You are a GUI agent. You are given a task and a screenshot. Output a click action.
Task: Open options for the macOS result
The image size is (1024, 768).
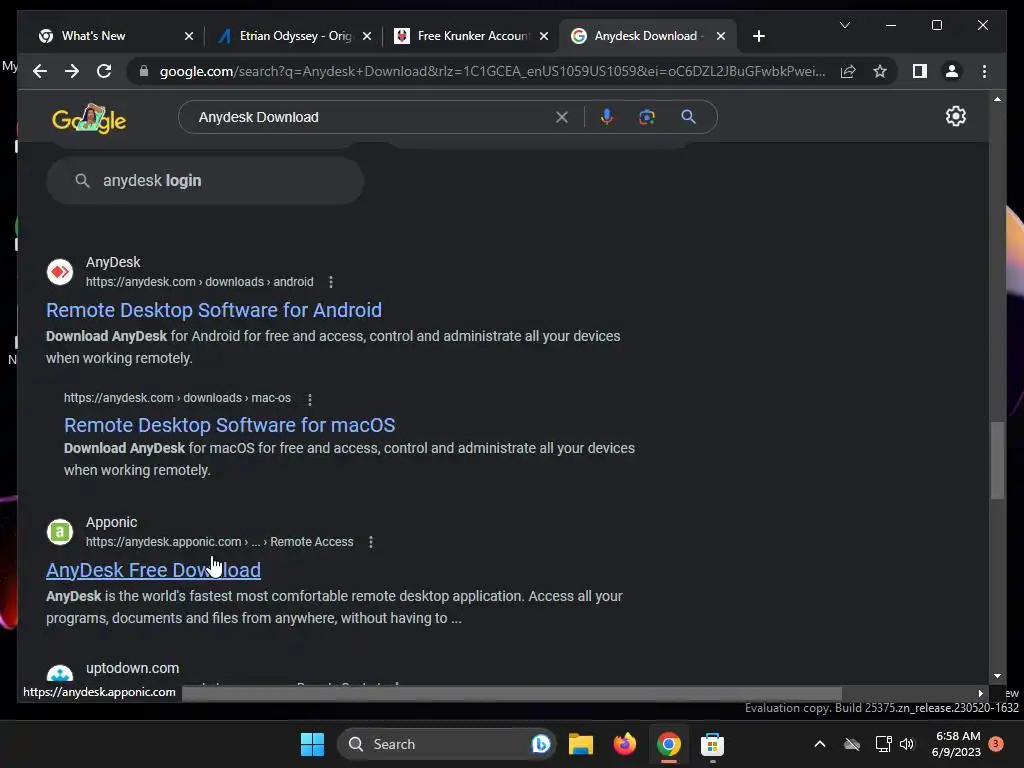(310, 398)
